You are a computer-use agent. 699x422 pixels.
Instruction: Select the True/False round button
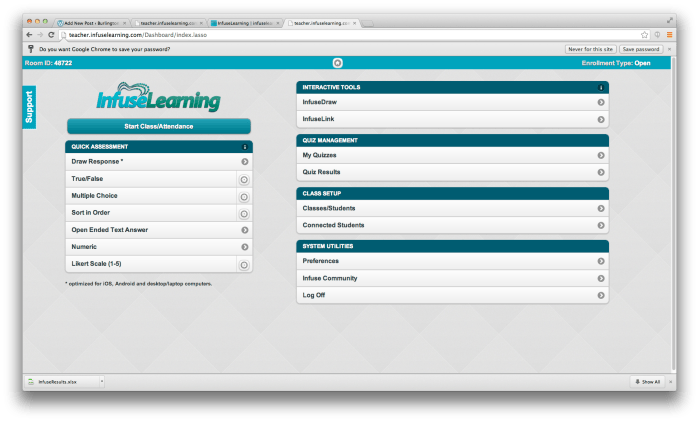pos(244,179)
